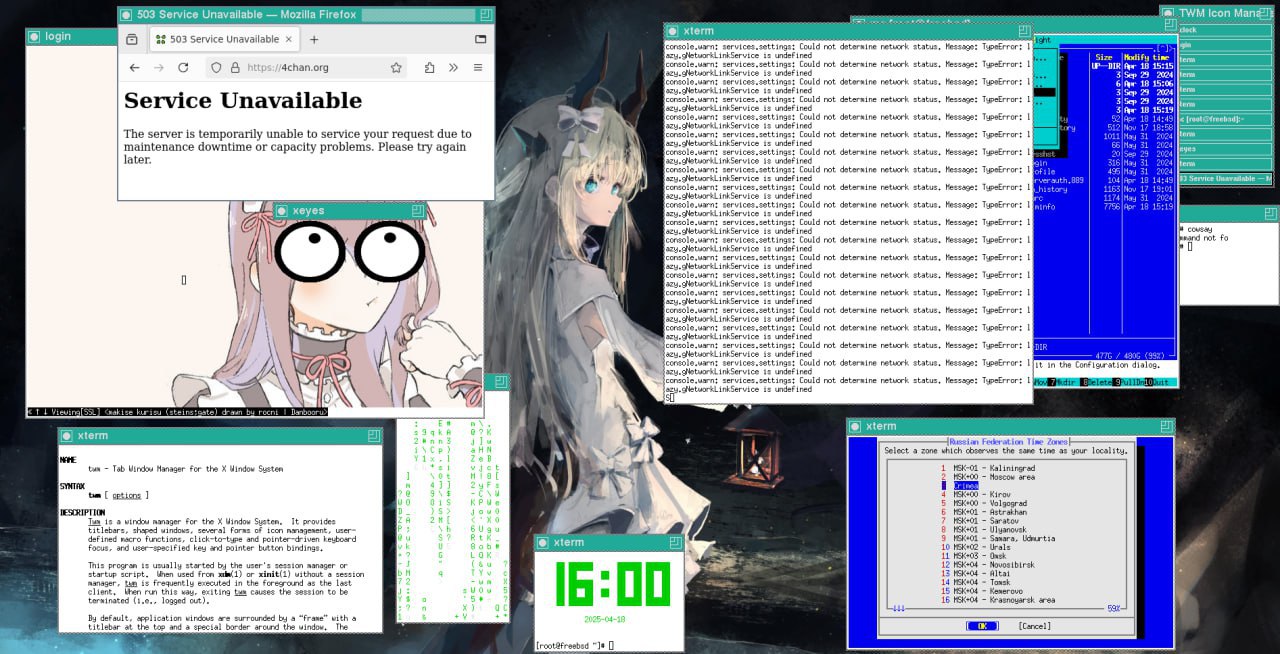Viewport: 1280px width, 654px height.
Task: Close the 503 Service Unavailable tab
Action: click(x=289, y=39)
